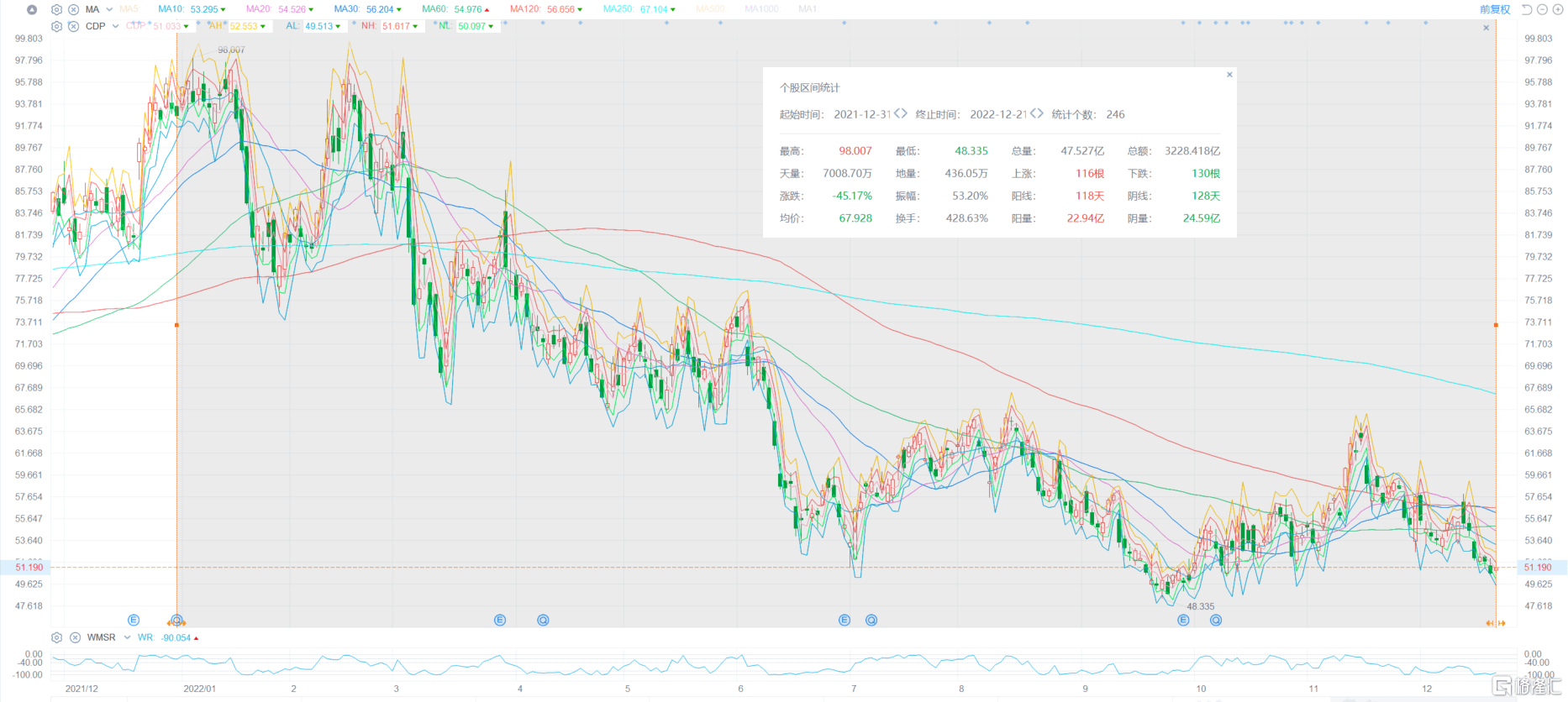This screenshot has width=1568, height=702.
Task: Toggle the faded MA1000 line label
Action: [x=761, y=9]
